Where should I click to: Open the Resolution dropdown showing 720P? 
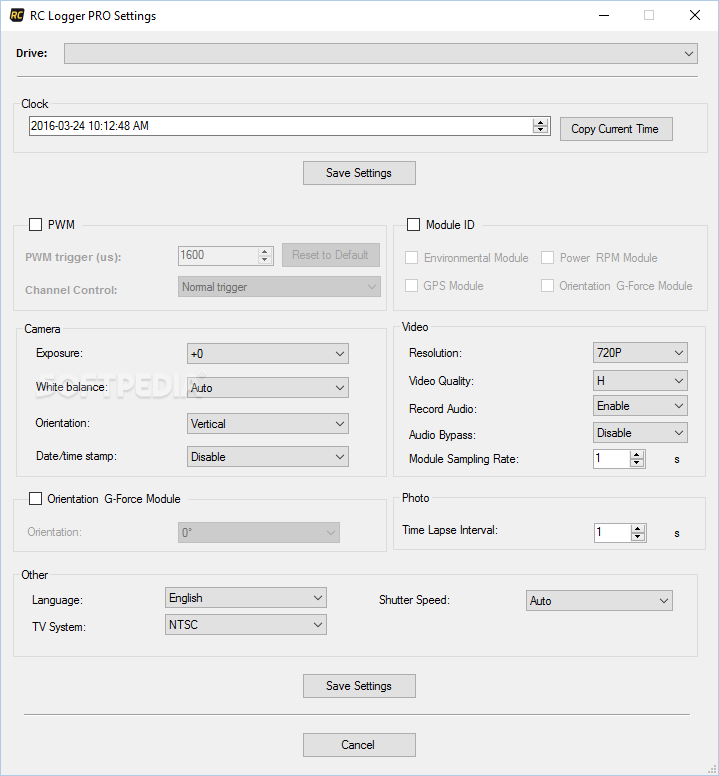pos(640,352)
